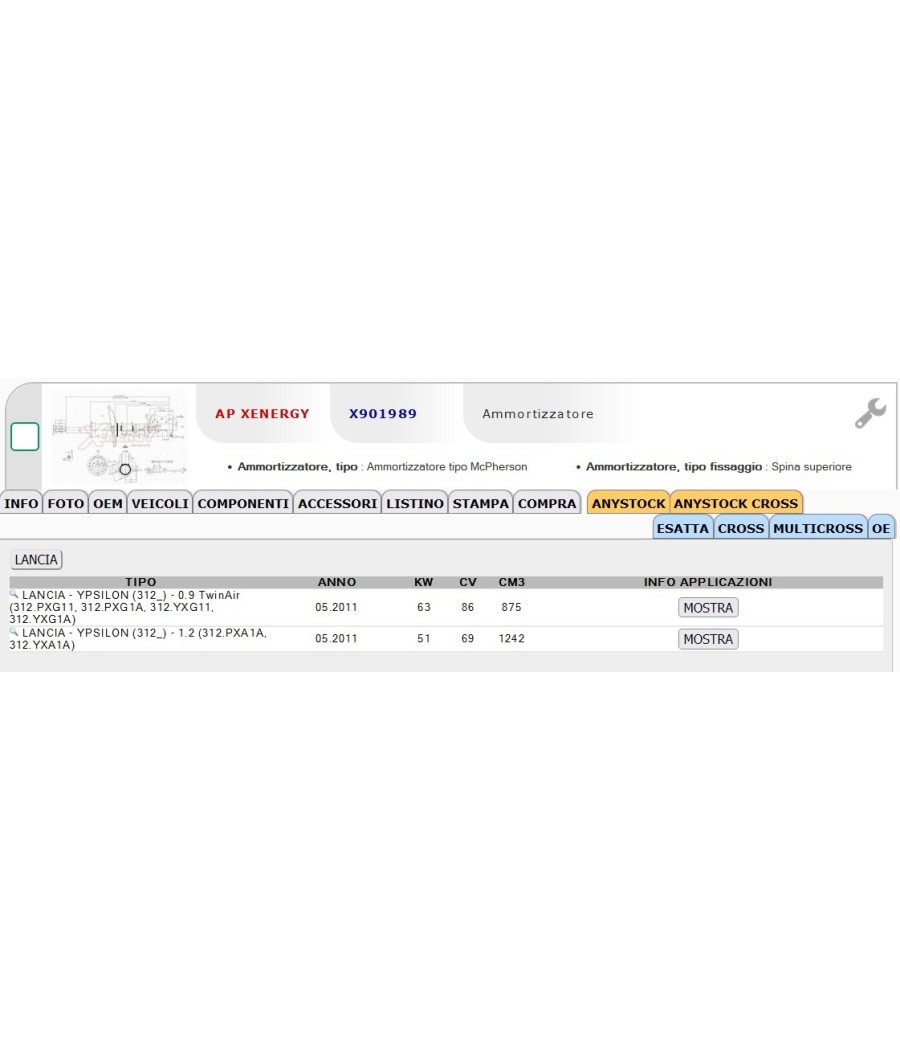This screenshot has width=900, height=1050.
Task: Click the Ammortizzatore tipo McPherson spec
Action: click(382, 466)
